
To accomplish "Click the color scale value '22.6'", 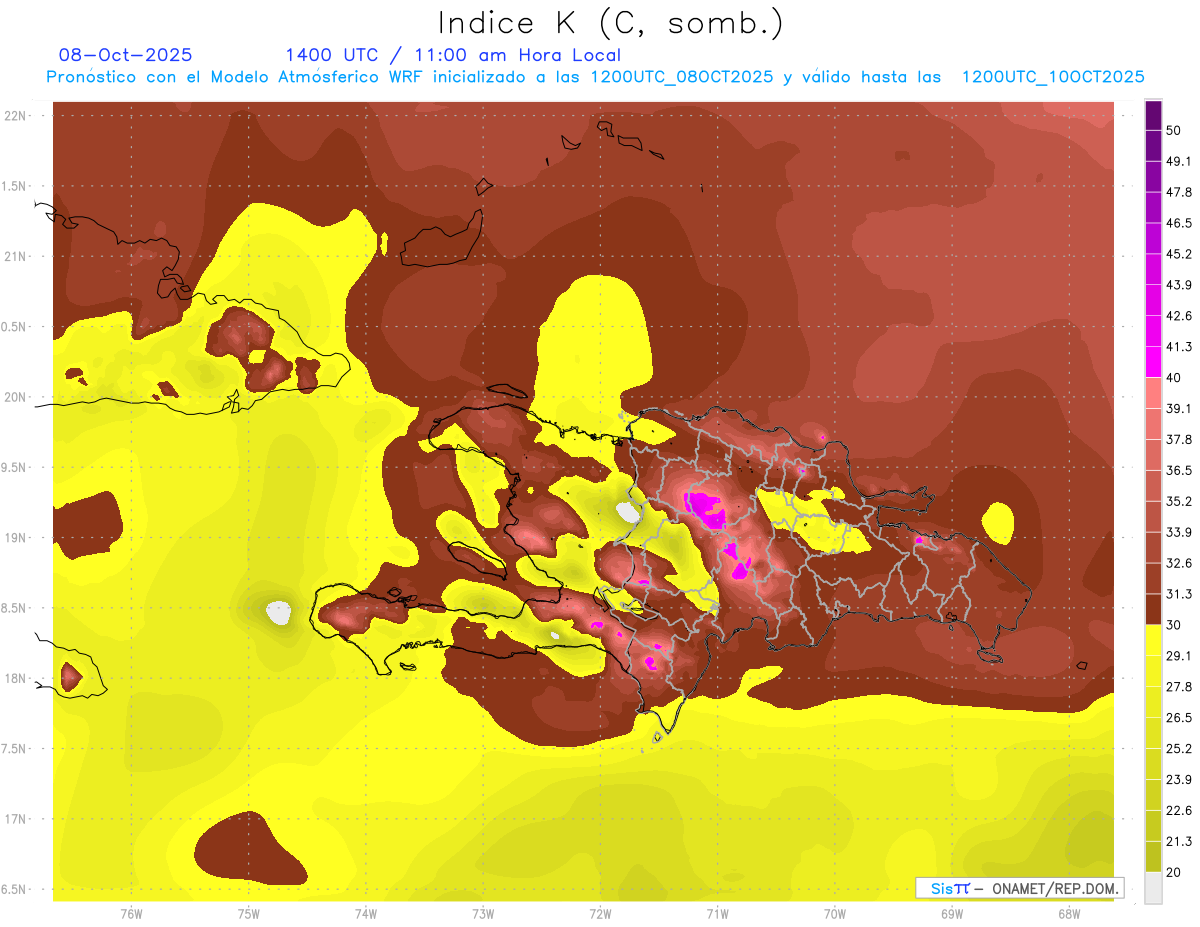I will (x=1179, y=810).
